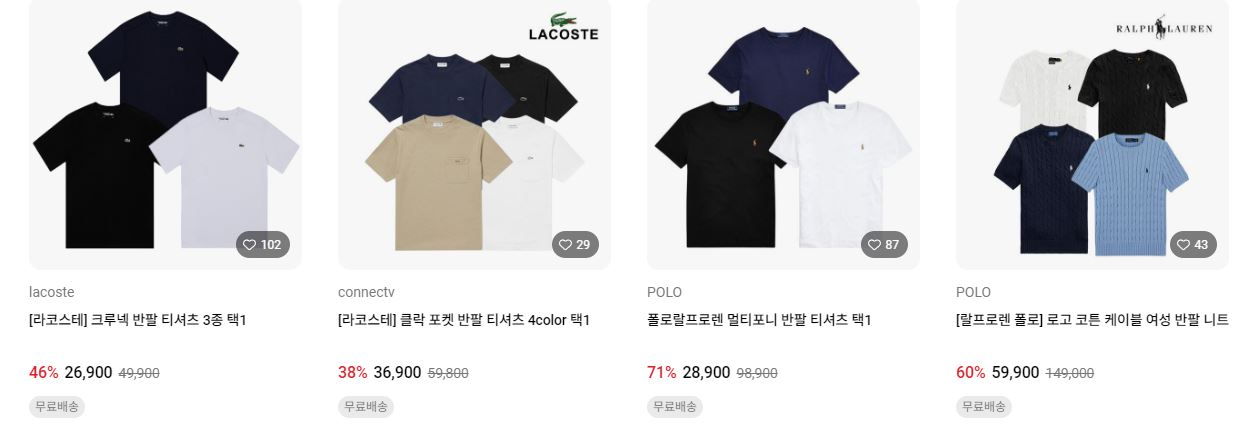Click the Ralph Lauren pony logo badge
This screenshot has height=433, width=1239.
coord(1164,29)
